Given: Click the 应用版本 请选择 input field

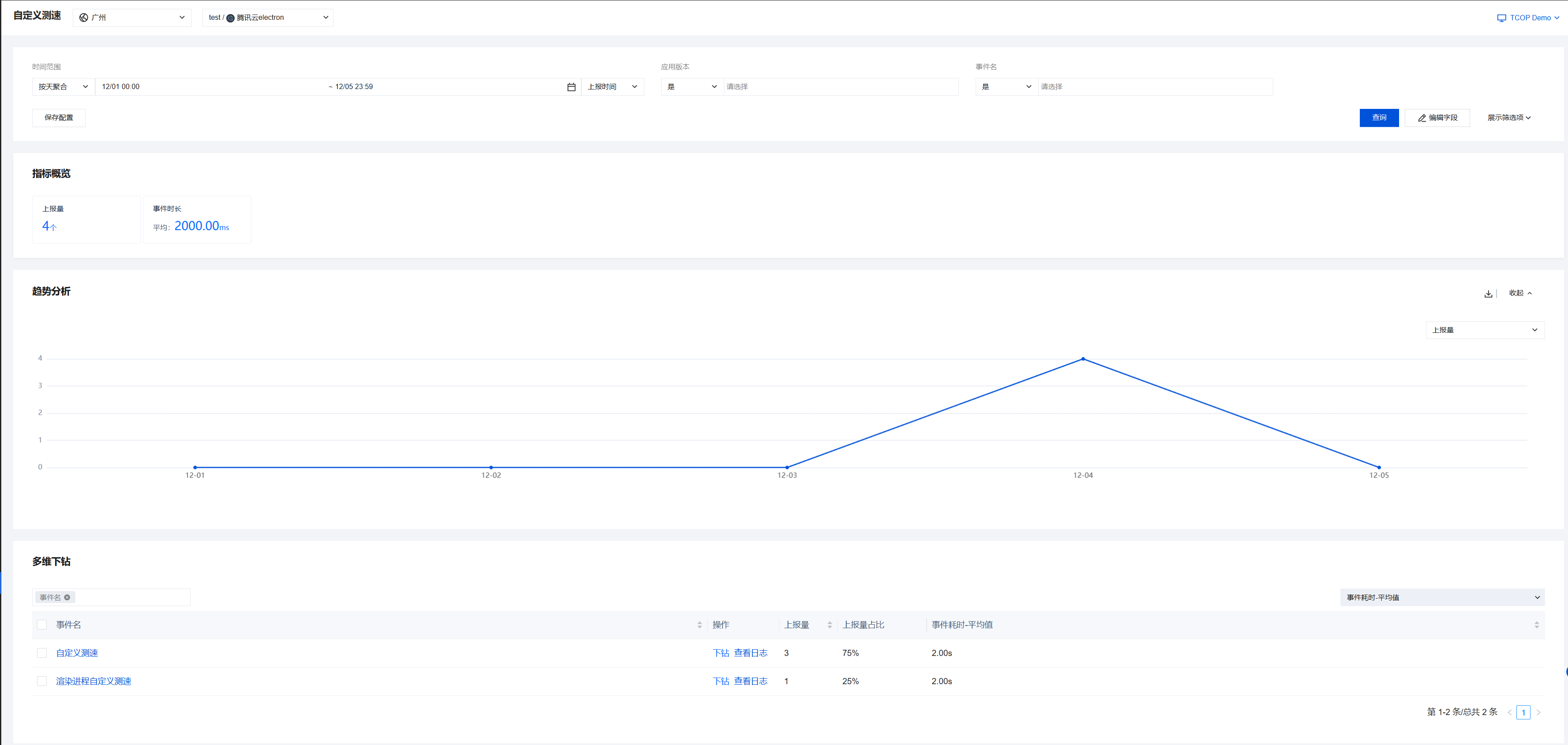Looking at the screenshot, I should point(840,87).
